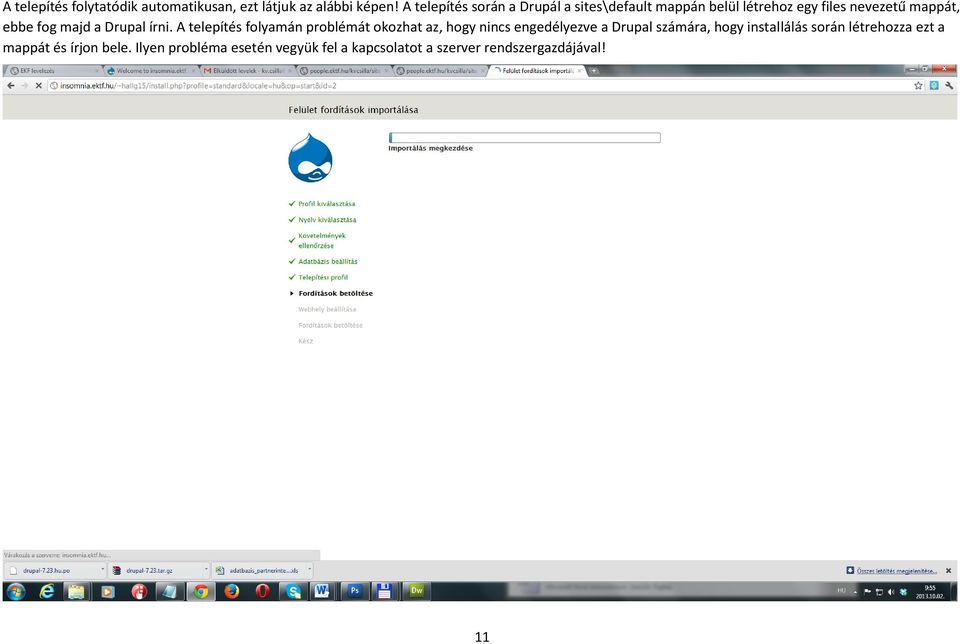This screenshot has height=644, width=960.
Task: Open adatbazis_partnerinte xls downloaded file
Action: (259, 571)
